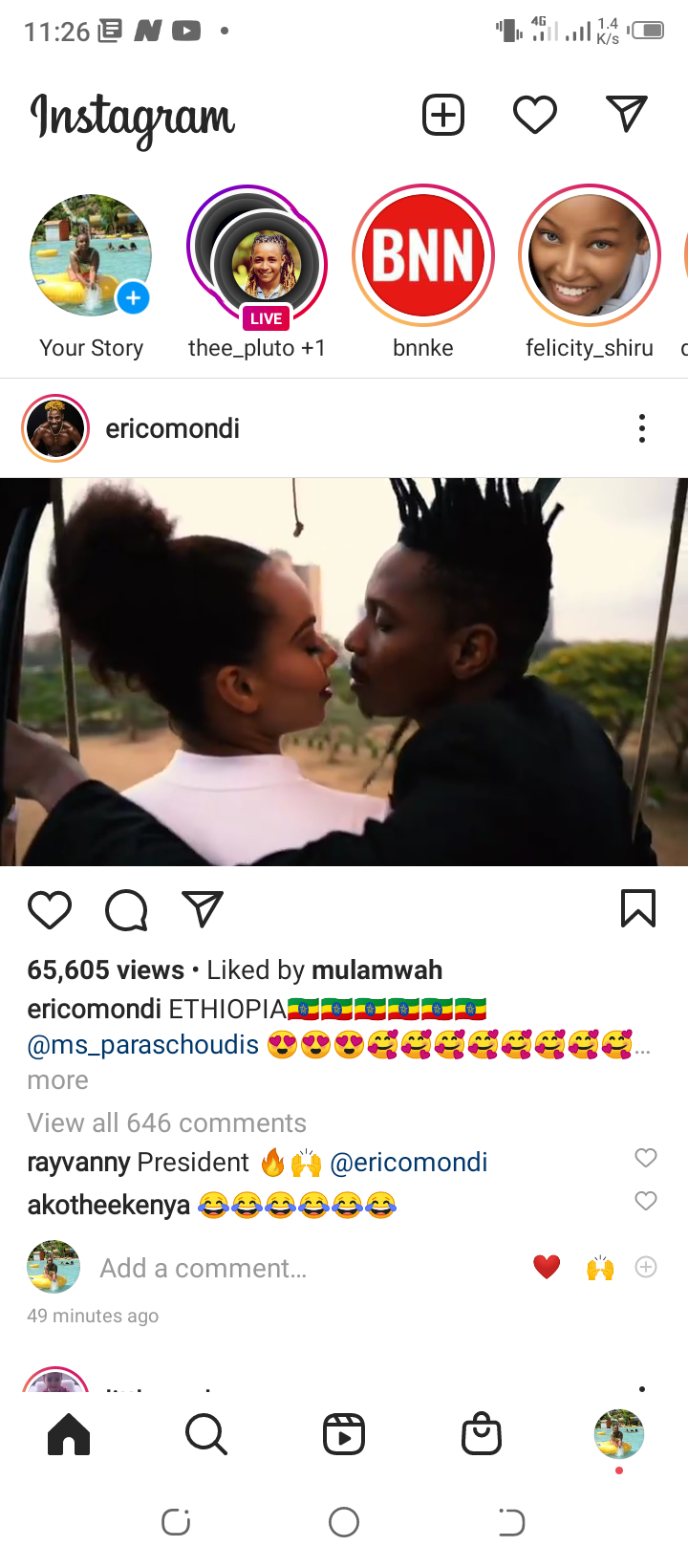
Task: Like the ericomondi post heart
Action: tap(50, 910)
